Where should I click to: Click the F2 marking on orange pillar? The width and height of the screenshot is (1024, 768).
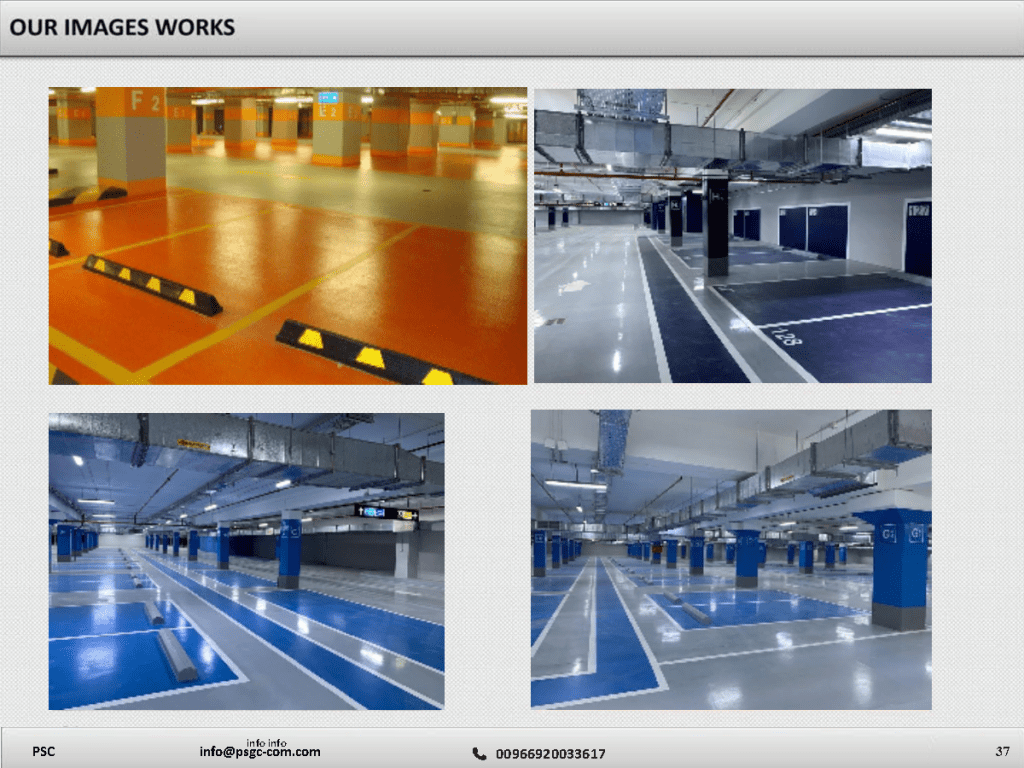[145, 101]
